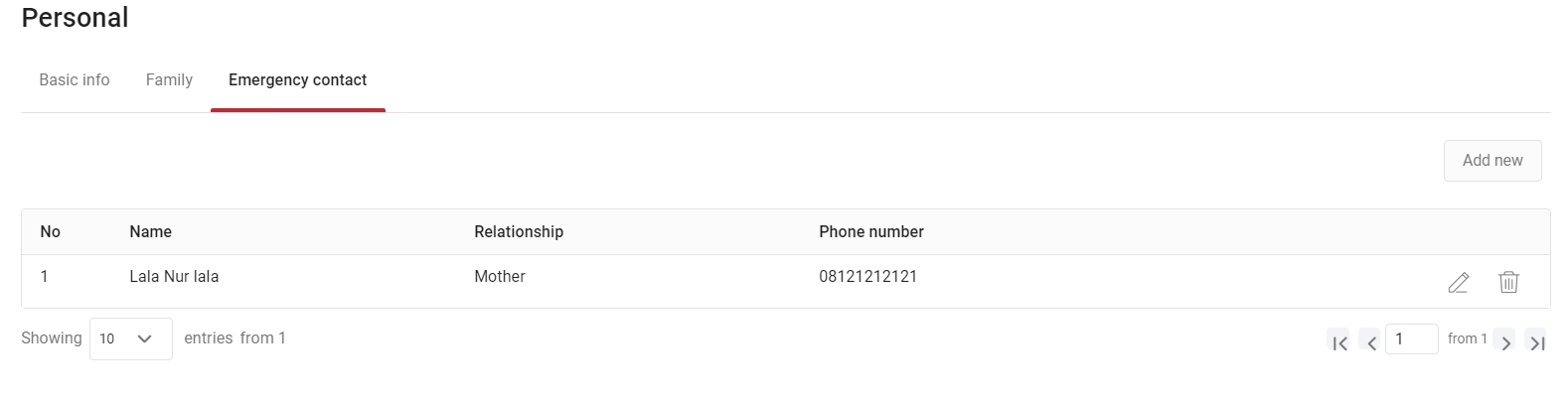
Task: Go to next page arrow
Action: [x=1505, y=342]
